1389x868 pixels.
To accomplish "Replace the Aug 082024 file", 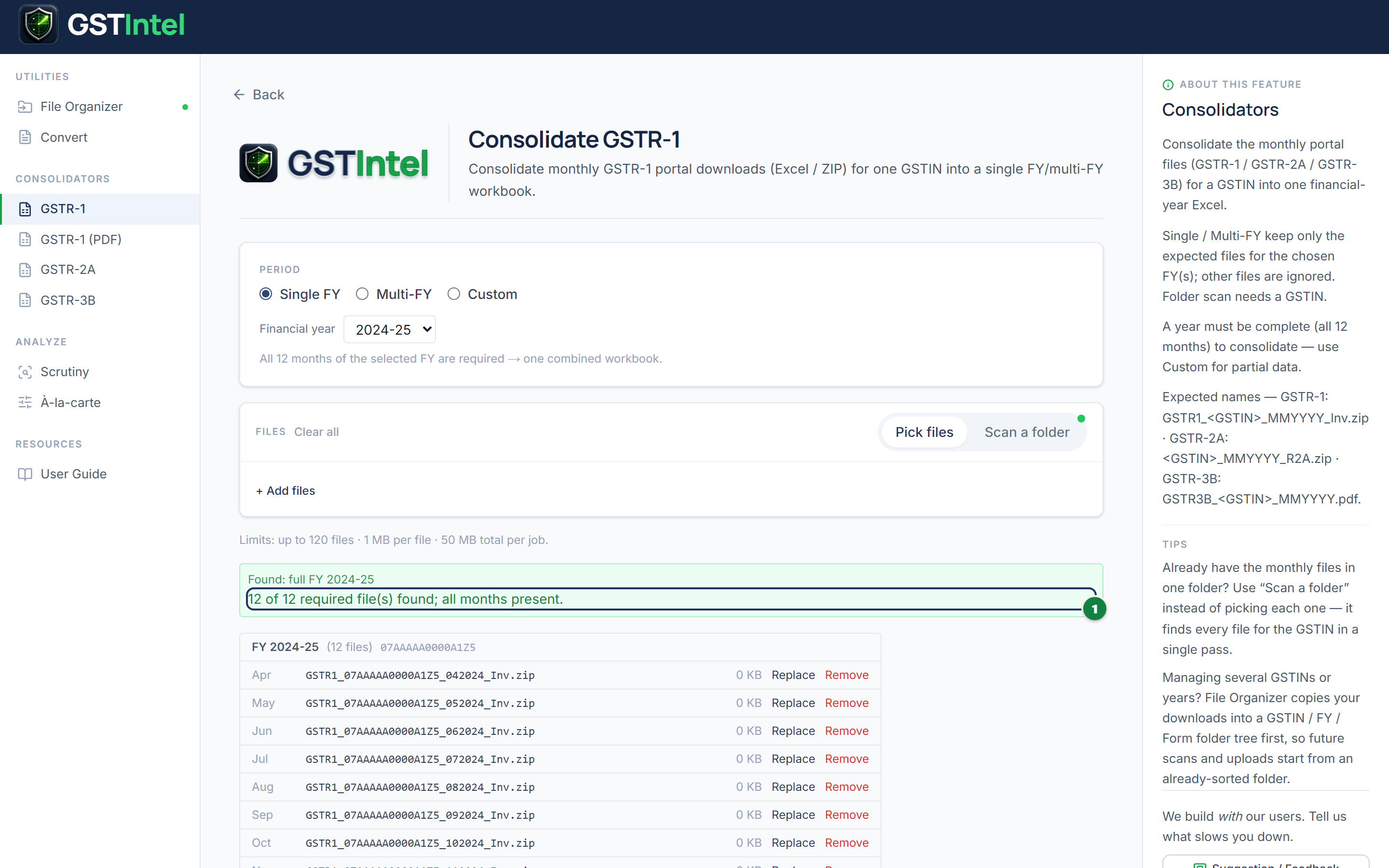I will pos(793,787).
